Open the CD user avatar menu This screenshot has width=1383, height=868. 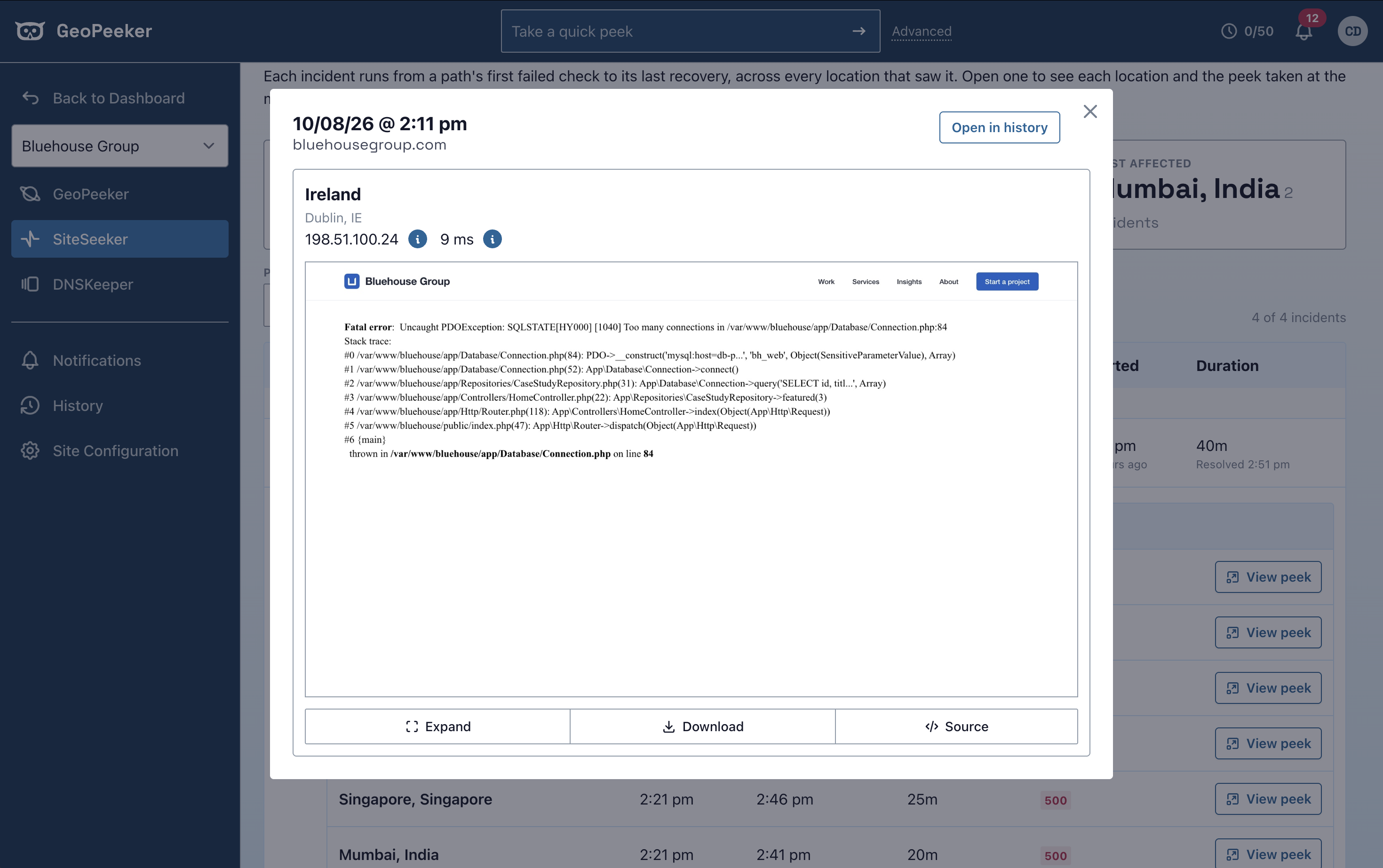1352,31
